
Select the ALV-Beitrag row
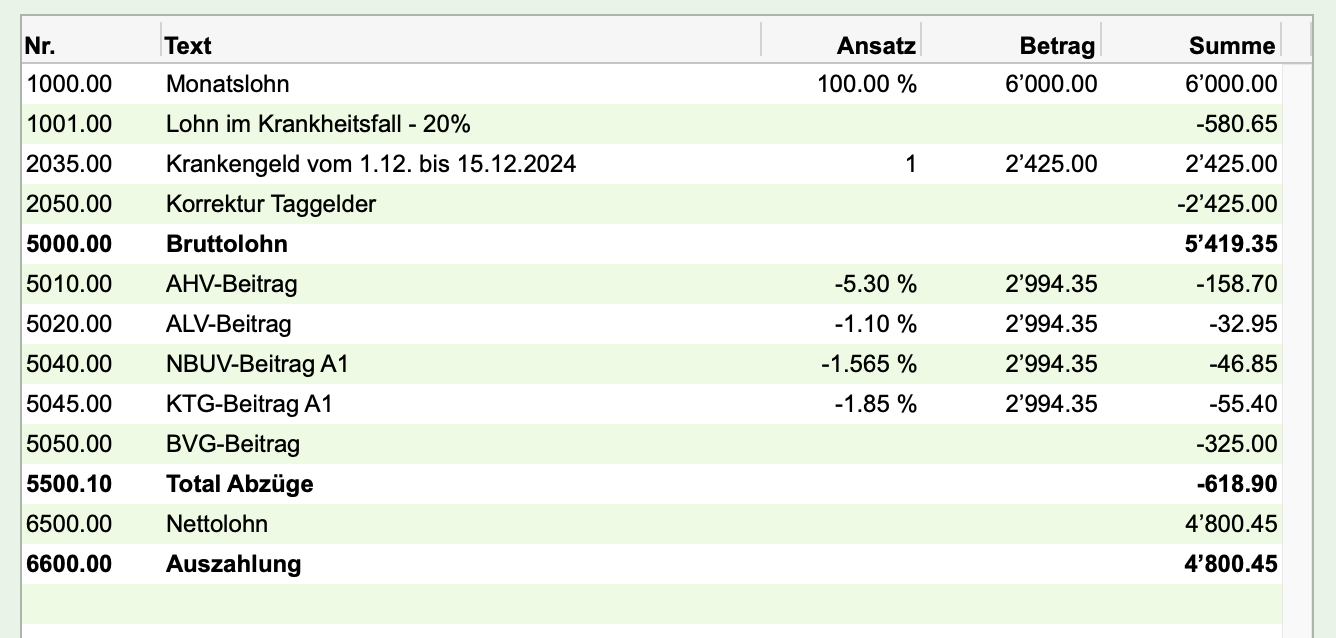(x=652, y=324)
